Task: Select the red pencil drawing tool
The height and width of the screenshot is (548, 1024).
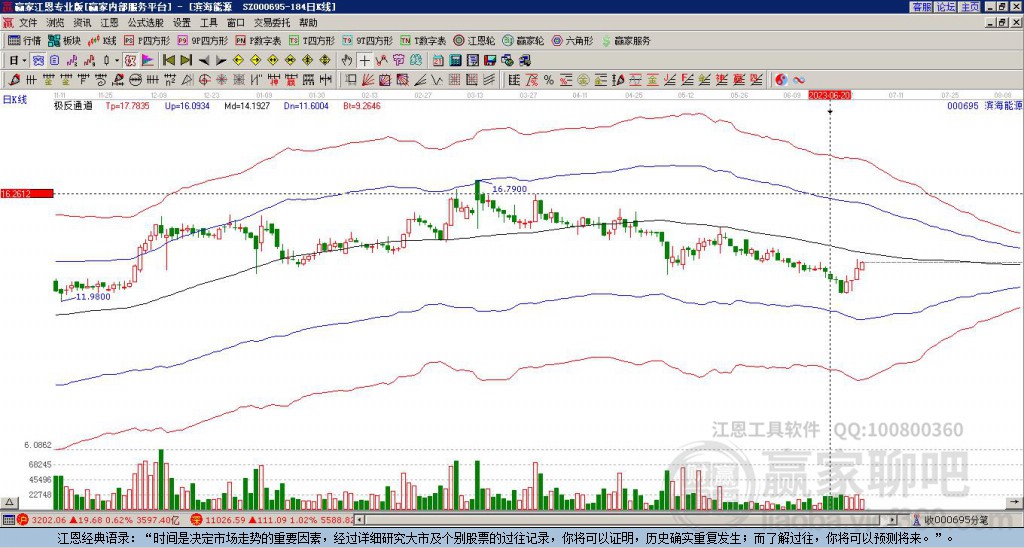Action: click(14, 80)
